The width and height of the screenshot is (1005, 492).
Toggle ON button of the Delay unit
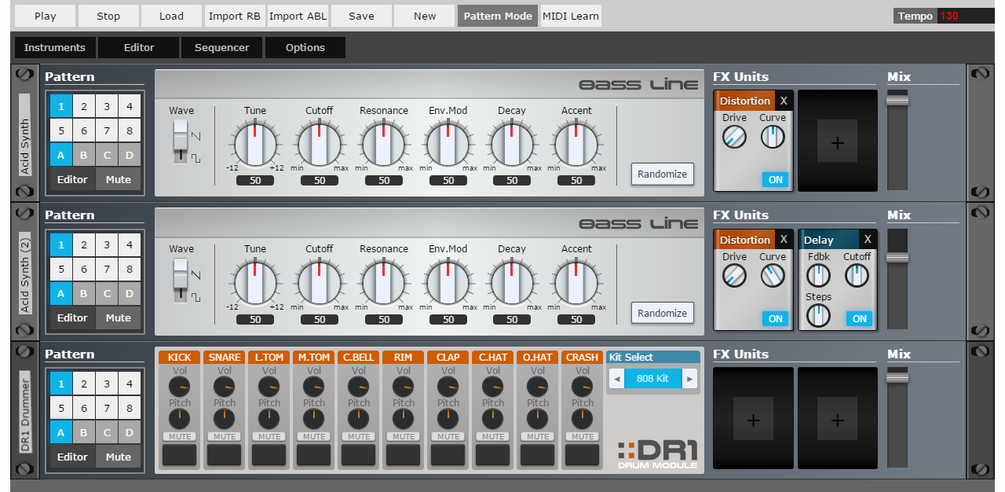click(x=859, y=318)
